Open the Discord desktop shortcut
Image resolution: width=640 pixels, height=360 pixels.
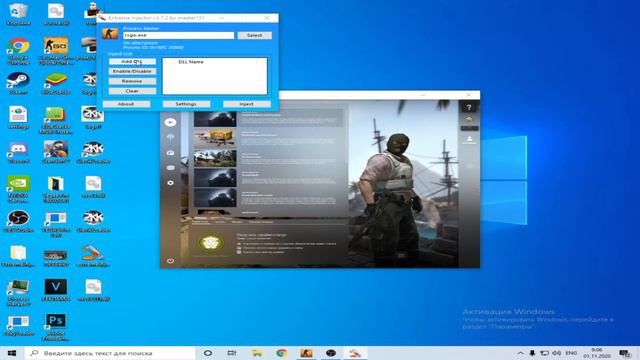click(18, 152)
